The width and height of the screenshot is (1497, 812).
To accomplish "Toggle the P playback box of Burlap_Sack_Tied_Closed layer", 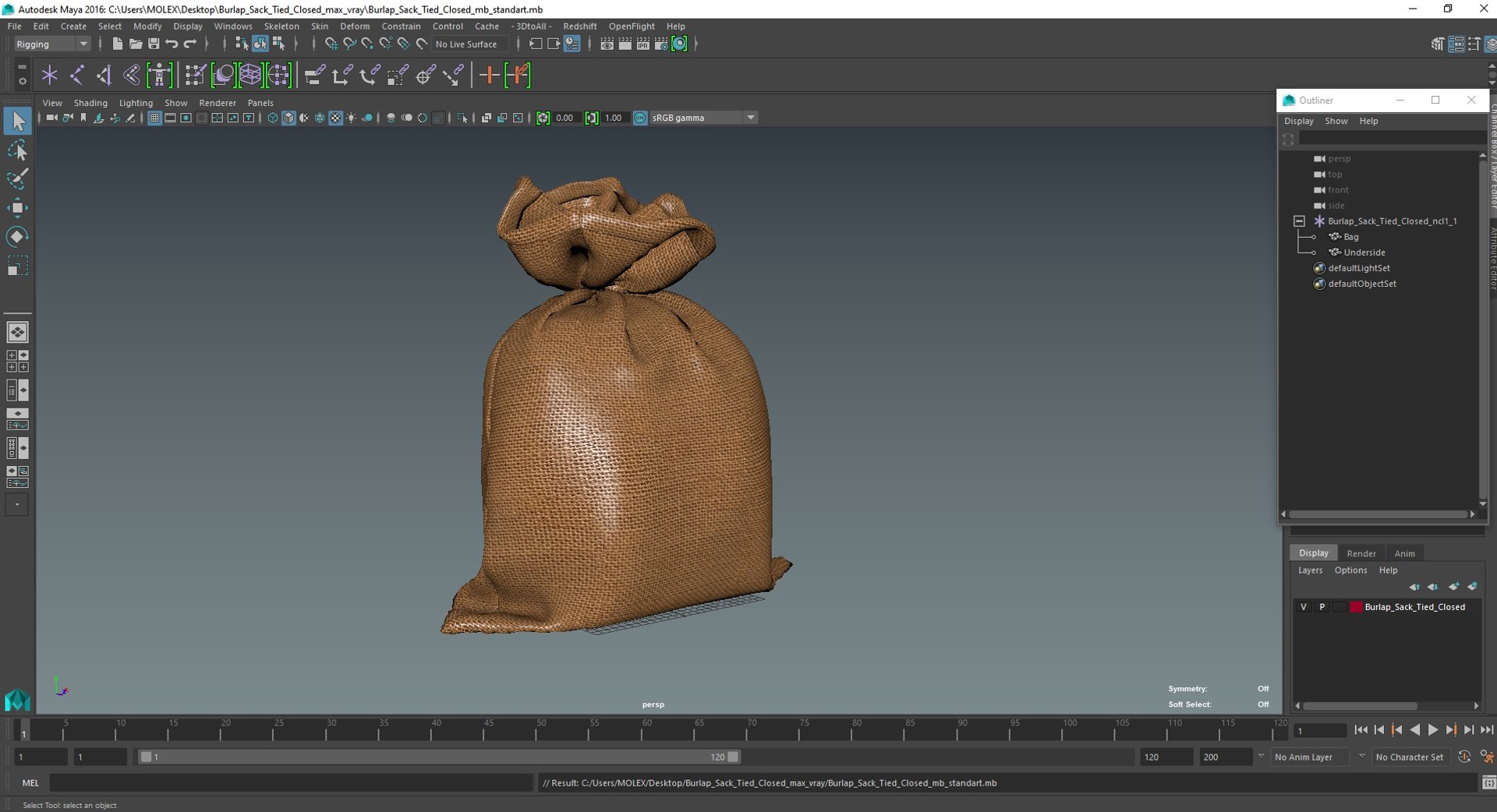I will [1322, 607].
